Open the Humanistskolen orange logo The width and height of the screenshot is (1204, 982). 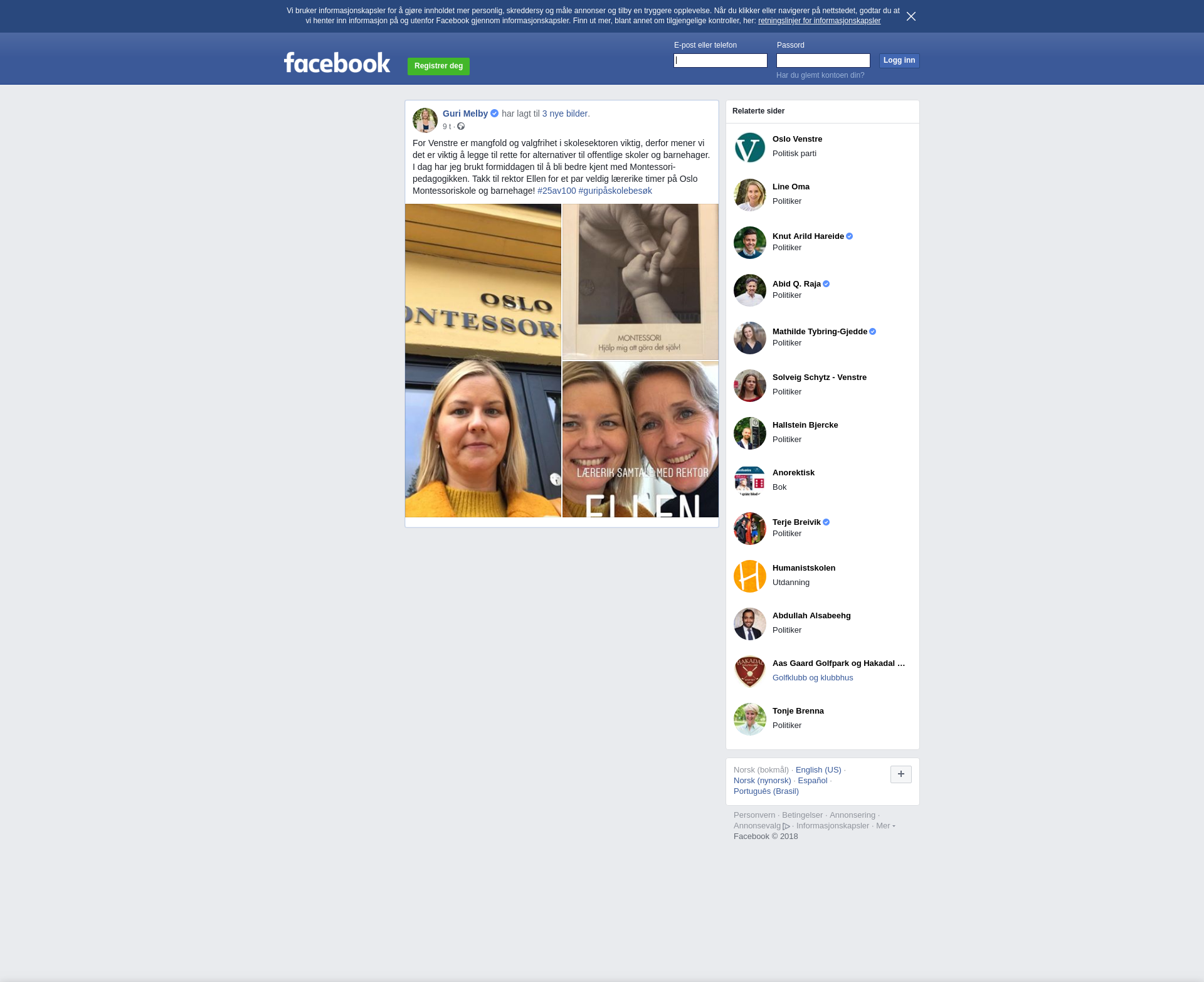click(x=750, y=576)
